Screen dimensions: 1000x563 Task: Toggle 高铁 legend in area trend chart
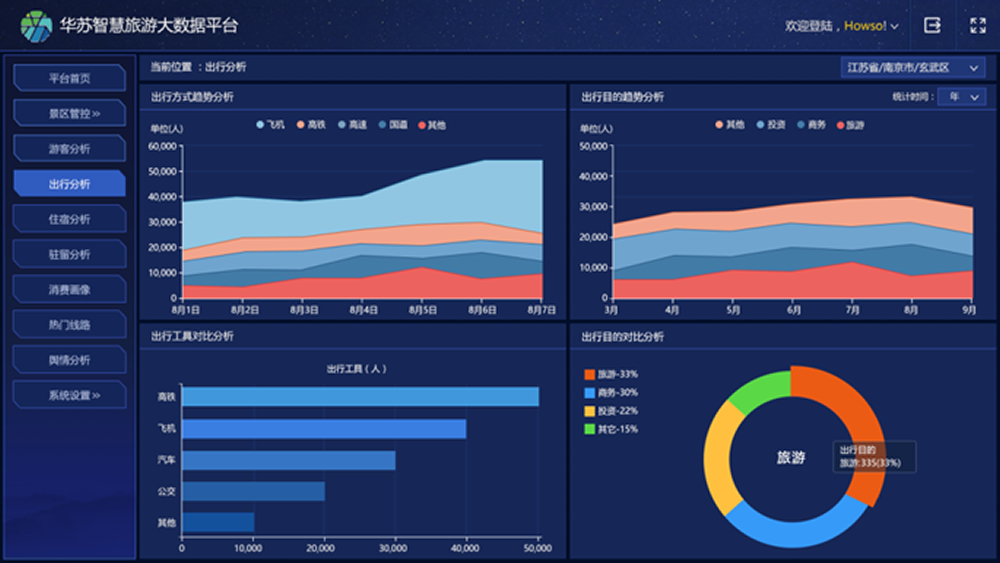pyautogui.click(x=311, y=125)
